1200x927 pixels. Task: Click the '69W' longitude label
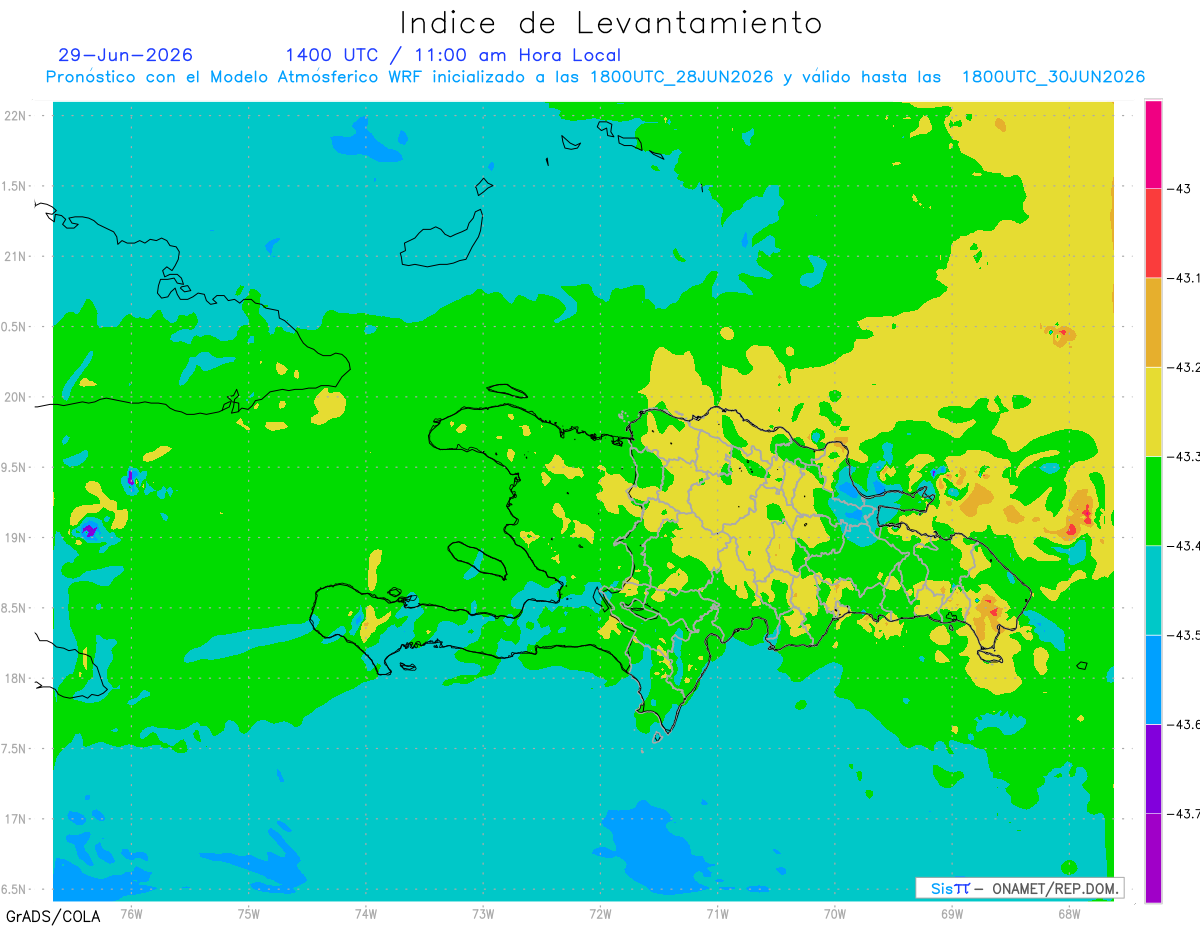(x=952, y=913)
